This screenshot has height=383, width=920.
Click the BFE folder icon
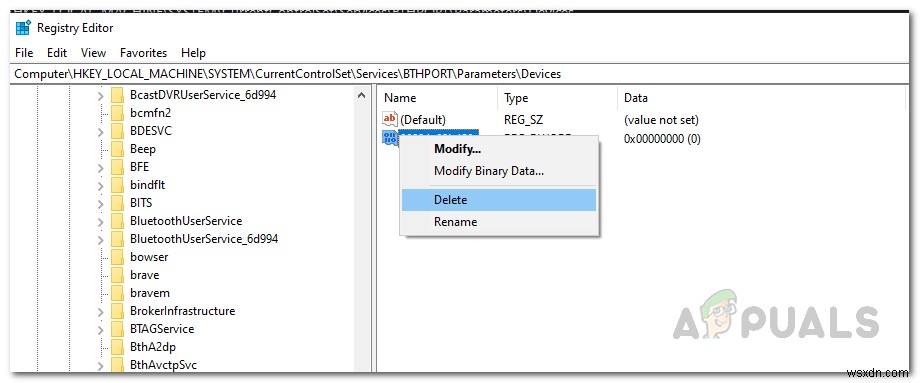[118, 167]
